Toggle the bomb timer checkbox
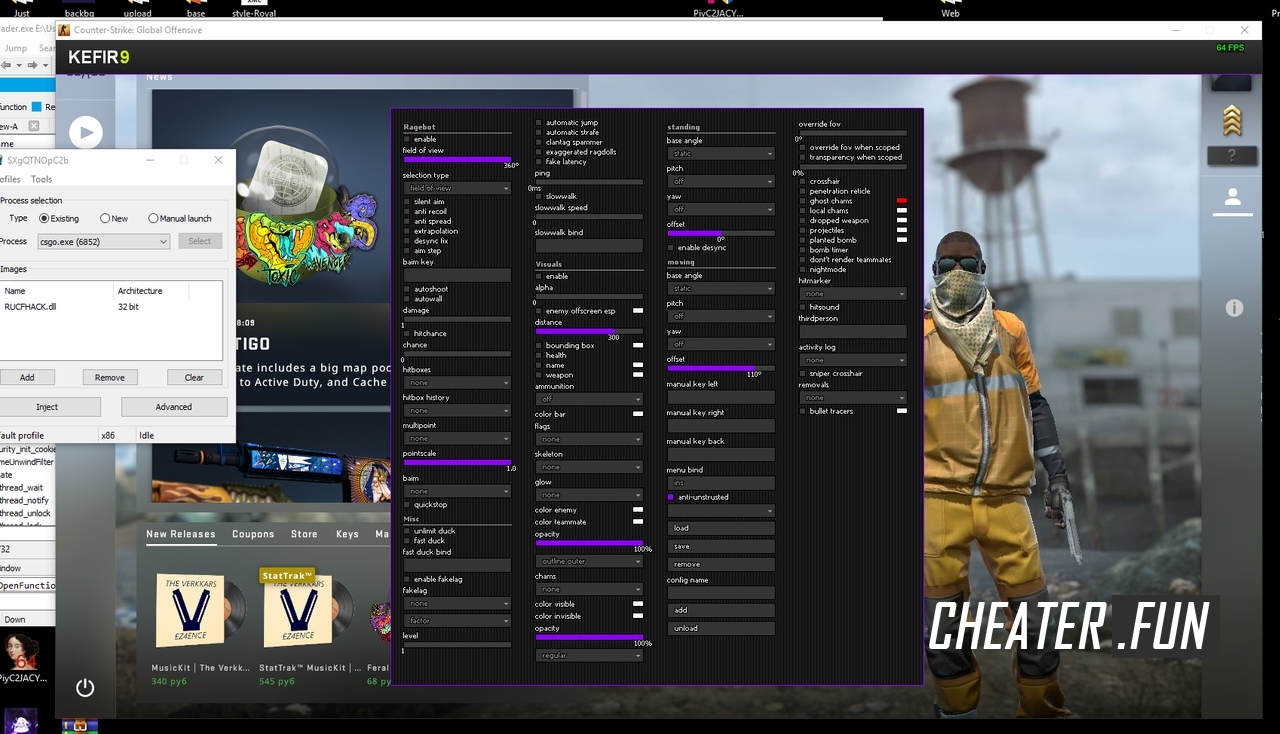The height and width of the screenshot is (734, 1280). point(803,250)
